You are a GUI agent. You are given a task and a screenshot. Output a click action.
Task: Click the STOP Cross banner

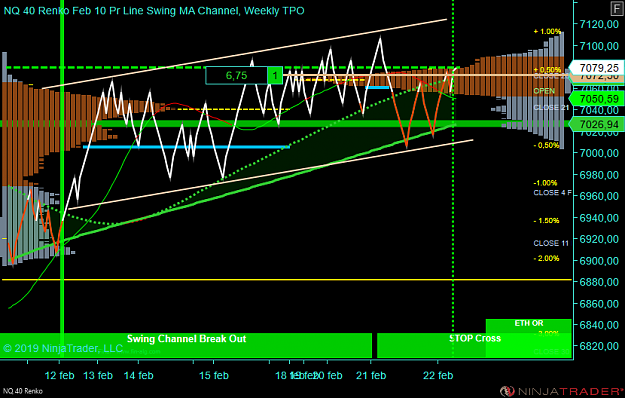tap(474, 345)
